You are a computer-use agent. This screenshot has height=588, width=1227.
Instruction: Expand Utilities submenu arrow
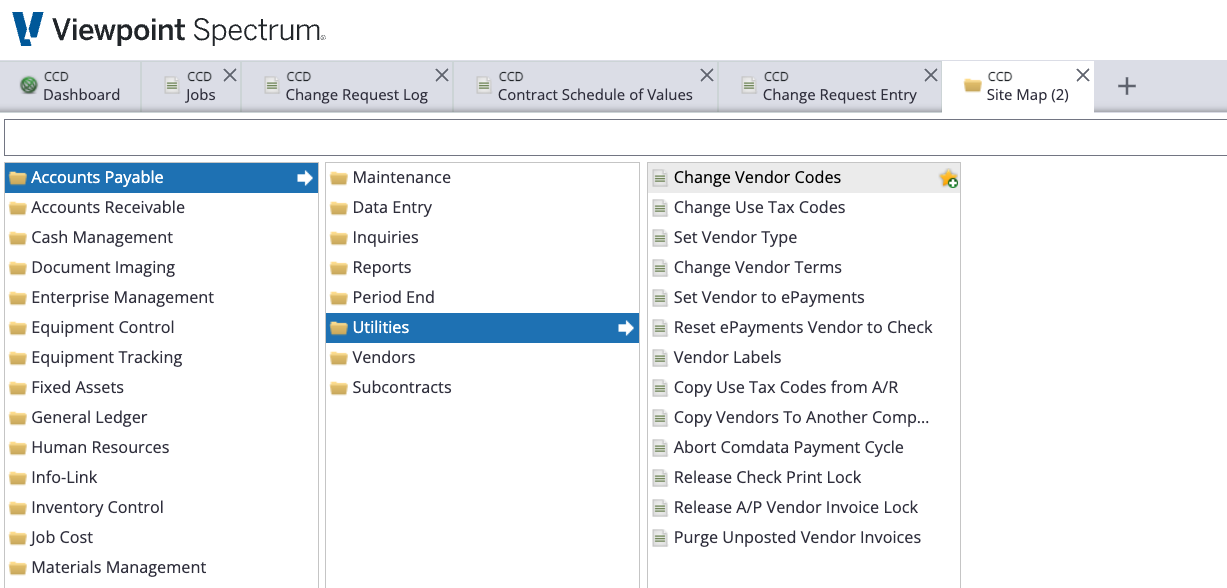click(626, 328)
